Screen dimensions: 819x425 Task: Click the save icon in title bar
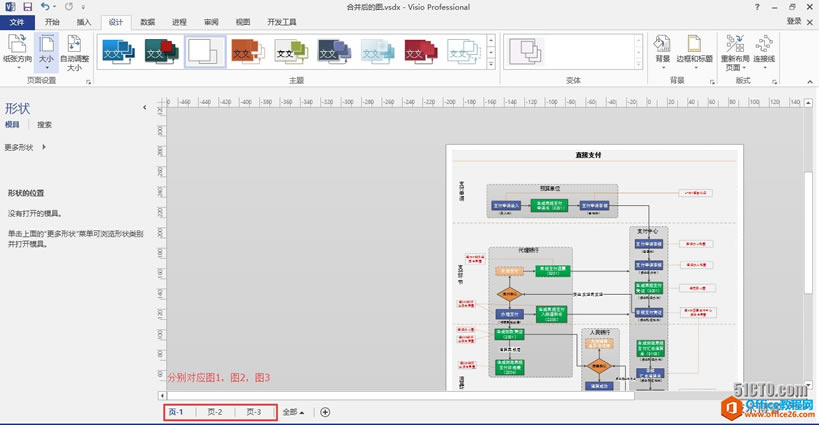click(x=27, y=6)
